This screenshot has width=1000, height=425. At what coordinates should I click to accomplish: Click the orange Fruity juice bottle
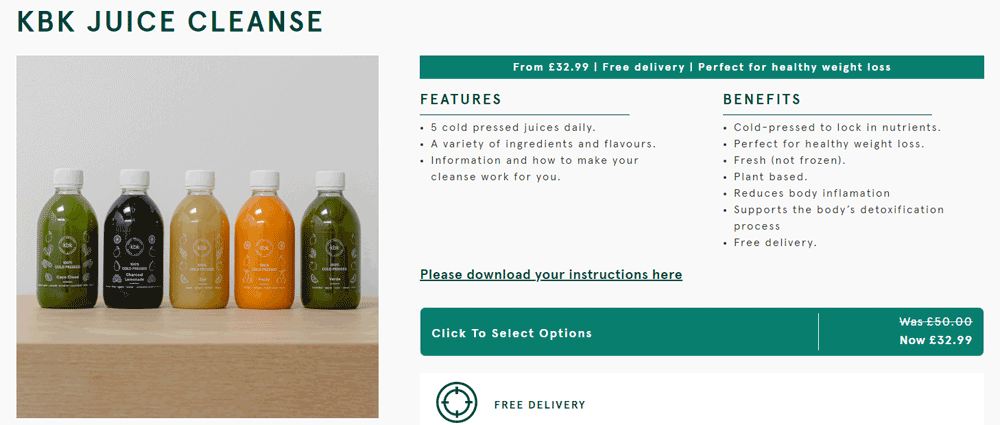coord(265,239)
